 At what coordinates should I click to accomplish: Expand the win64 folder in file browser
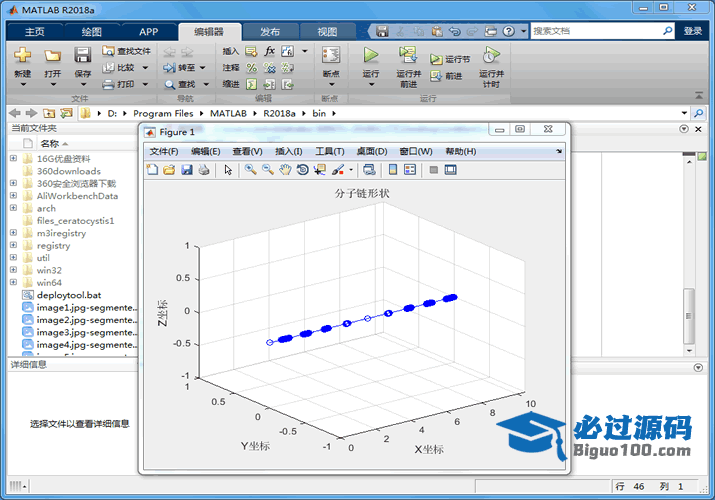coord(13,283)
